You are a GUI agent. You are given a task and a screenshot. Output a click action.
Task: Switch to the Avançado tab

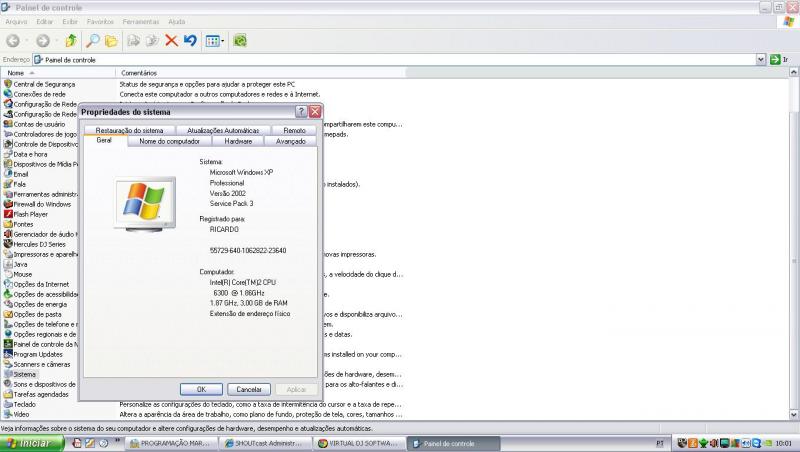[x=291, y=141]
